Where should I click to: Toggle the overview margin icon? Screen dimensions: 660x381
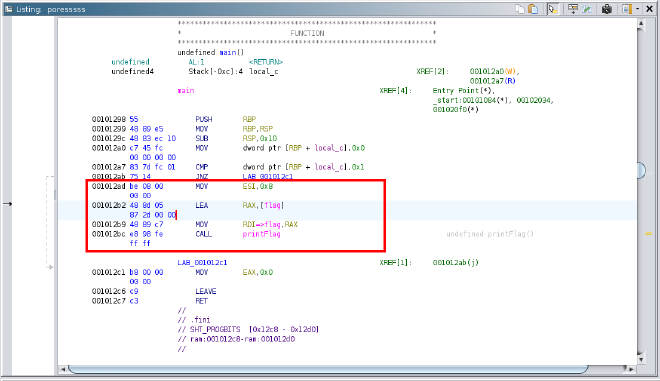[627, 9]
